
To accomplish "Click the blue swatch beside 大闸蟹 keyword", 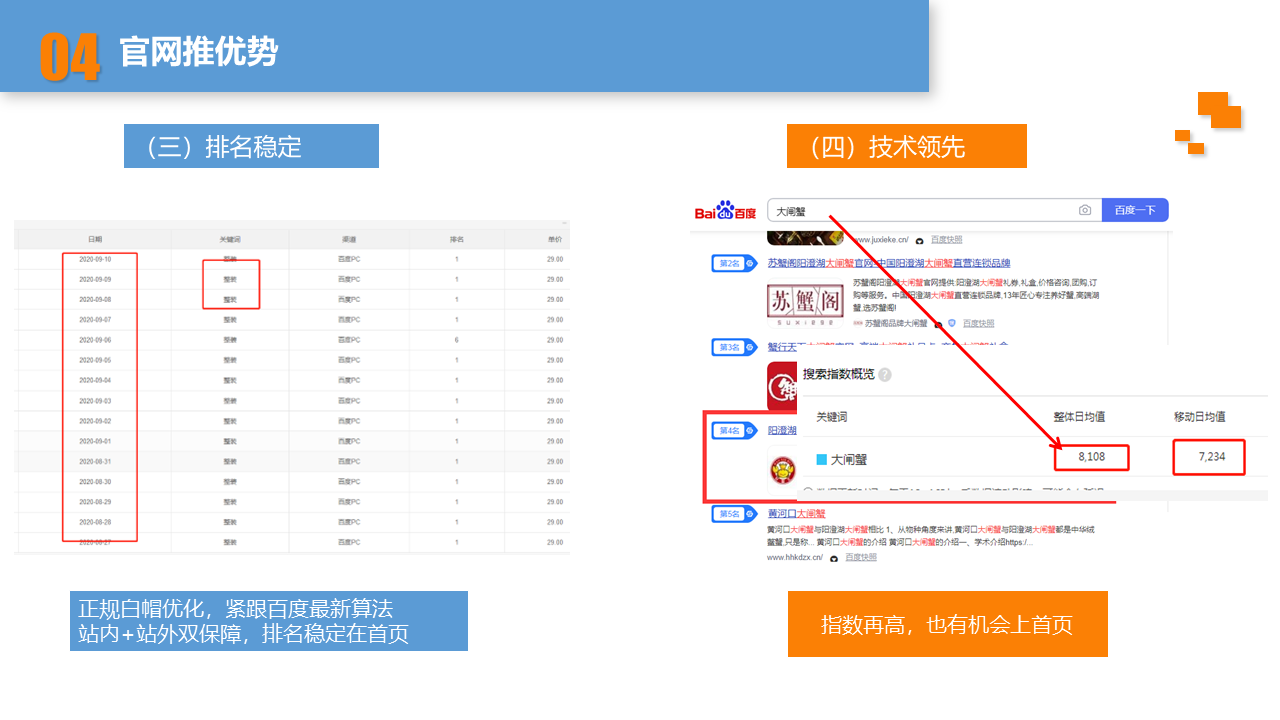I will point(821,459).
